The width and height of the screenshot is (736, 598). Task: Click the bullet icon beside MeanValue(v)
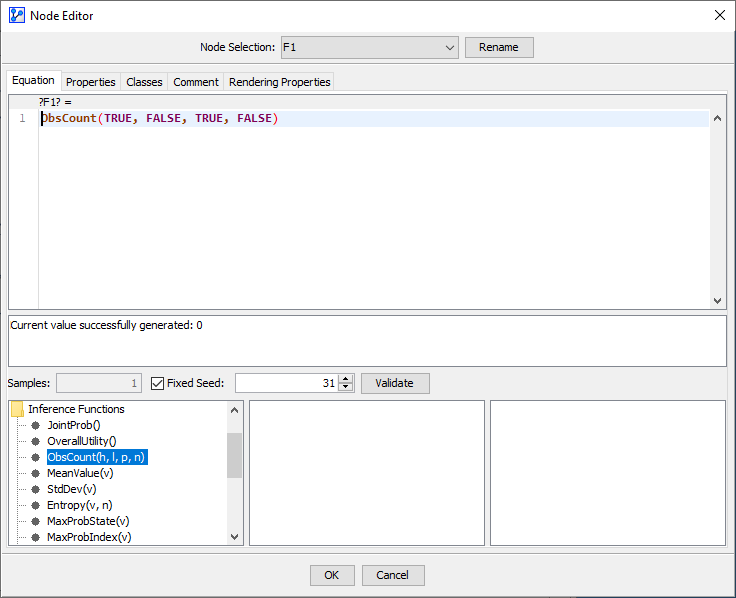coord(36,473)
